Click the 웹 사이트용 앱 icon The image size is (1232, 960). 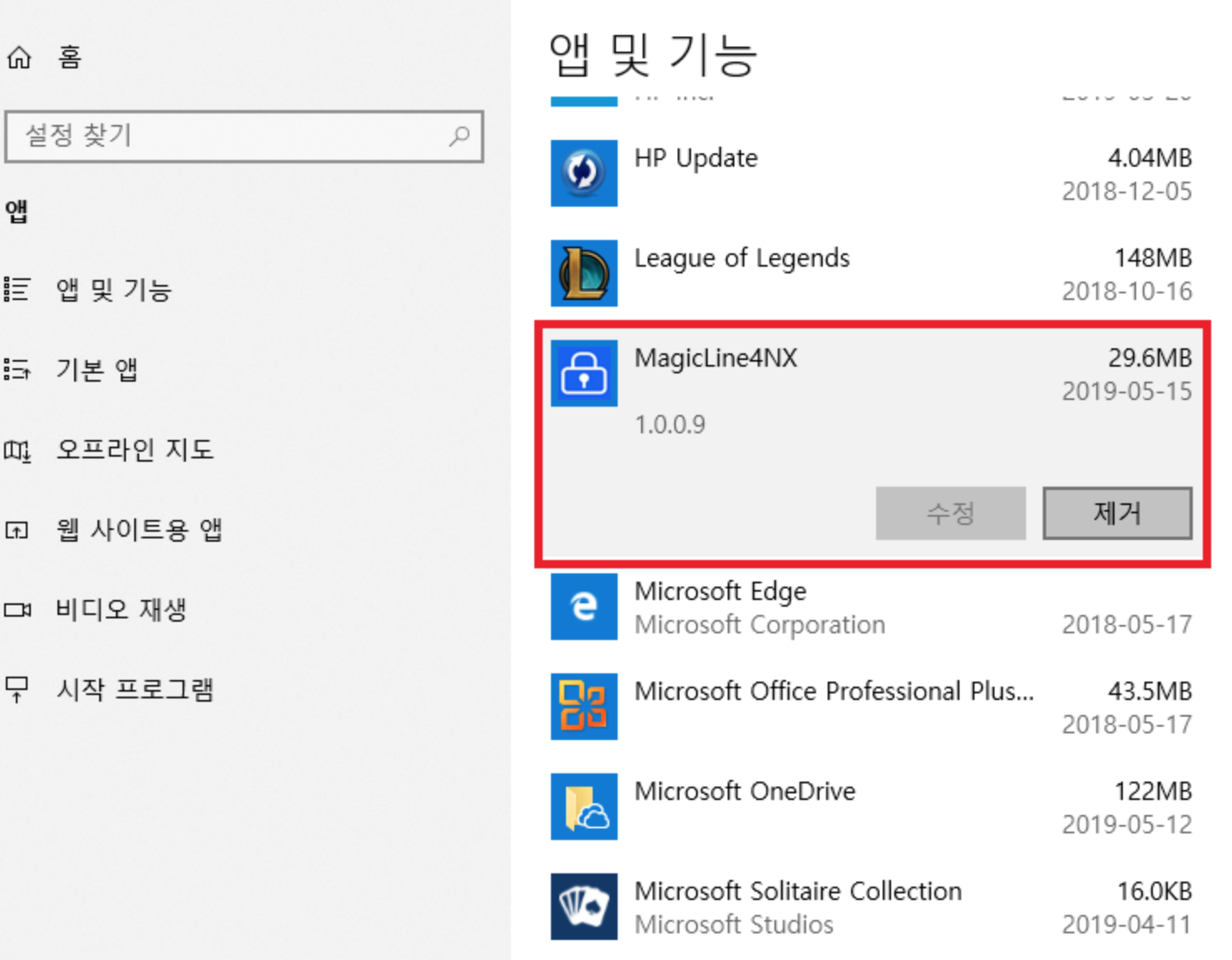tap(17, 530)
